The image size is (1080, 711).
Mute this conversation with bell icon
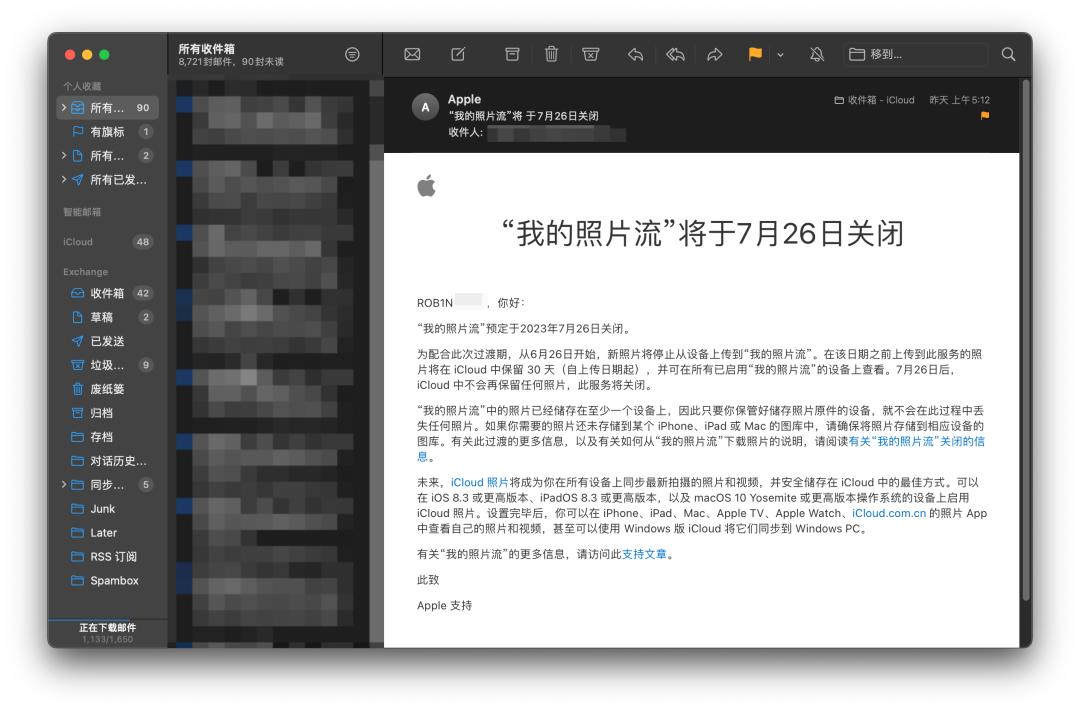[x=817, y=54]
